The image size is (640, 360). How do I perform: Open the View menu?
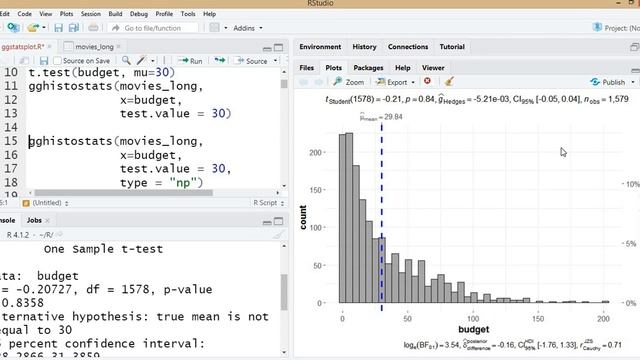pyautogui.click(x=46, y=14)
